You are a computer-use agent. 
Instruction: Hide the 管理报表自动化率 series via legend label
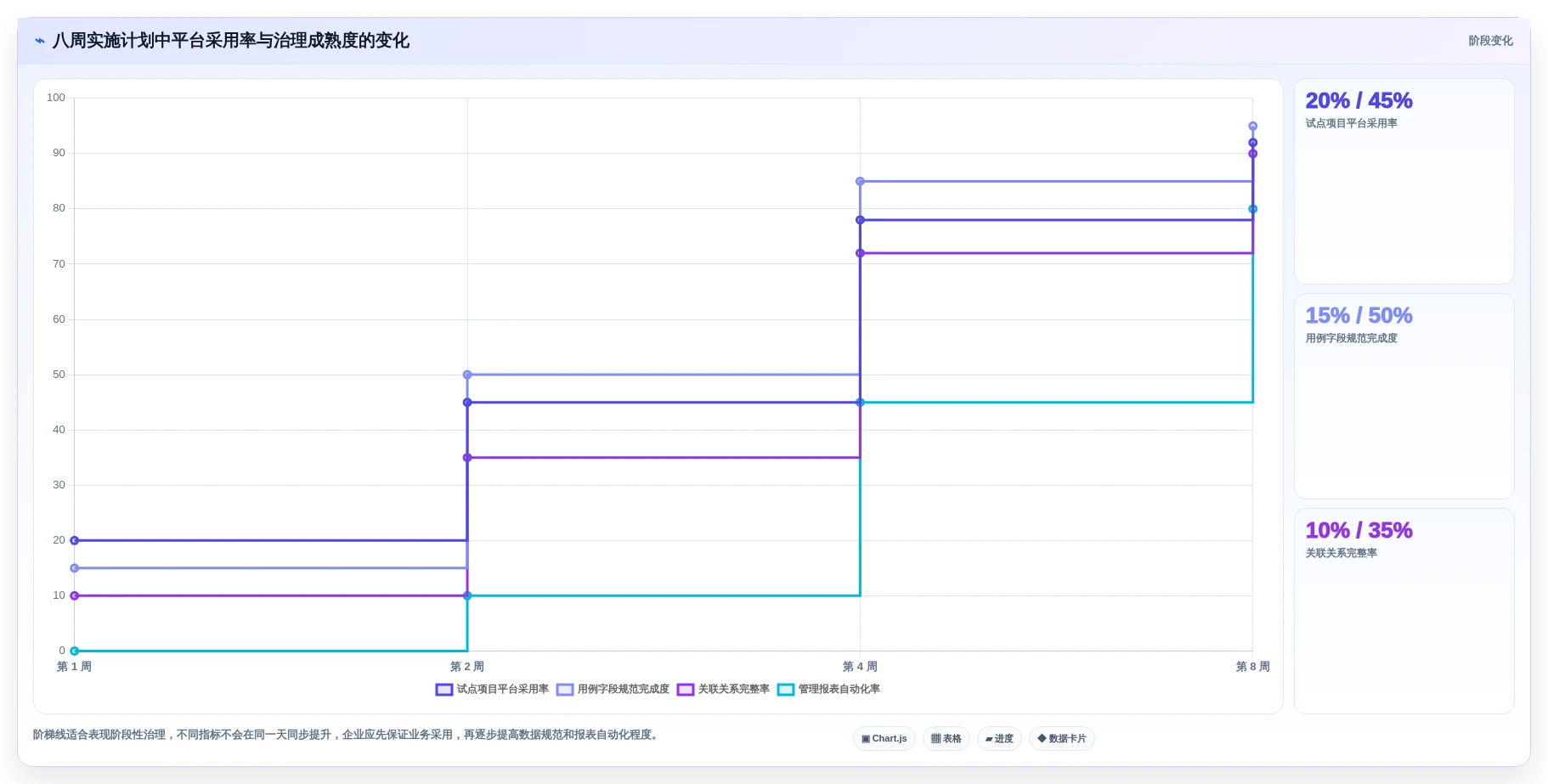click(x=839, y=690)
